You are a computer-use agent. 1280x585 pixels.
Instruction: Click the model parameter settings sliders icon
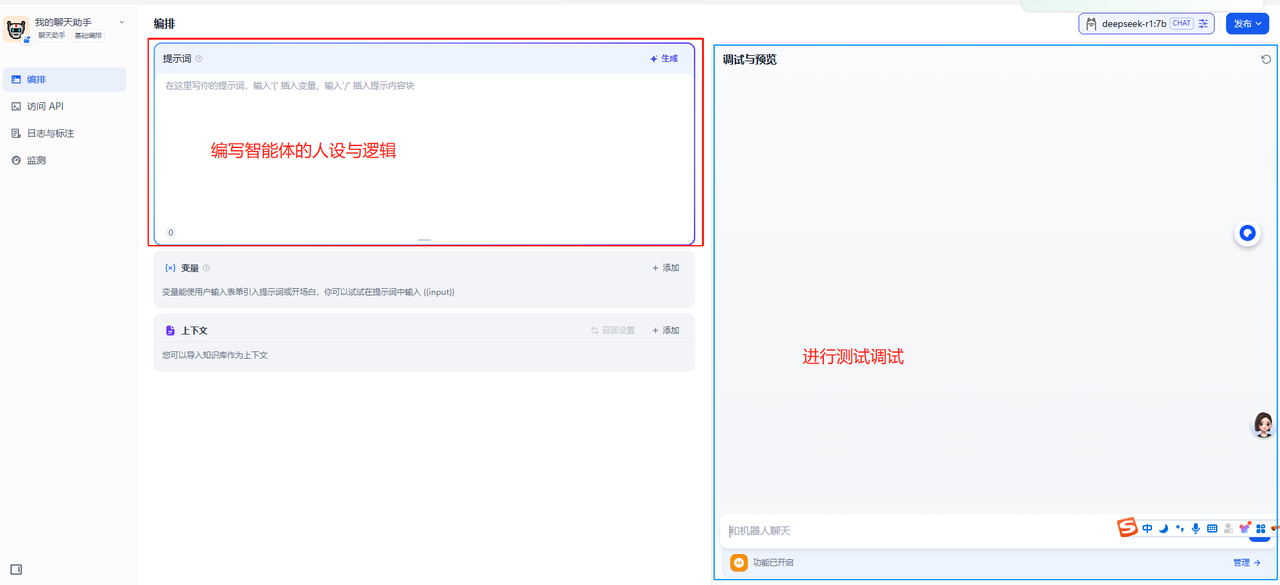pyautogui.click(x=1203, y=23)
